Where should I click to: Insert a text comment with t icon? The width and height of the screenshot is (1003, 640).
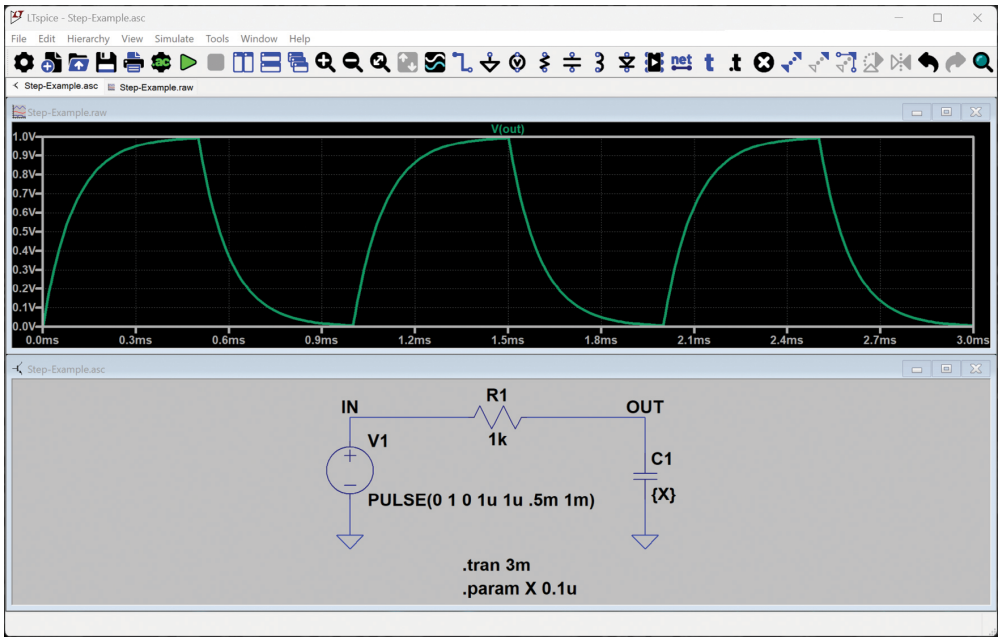[x=709, y=63]
